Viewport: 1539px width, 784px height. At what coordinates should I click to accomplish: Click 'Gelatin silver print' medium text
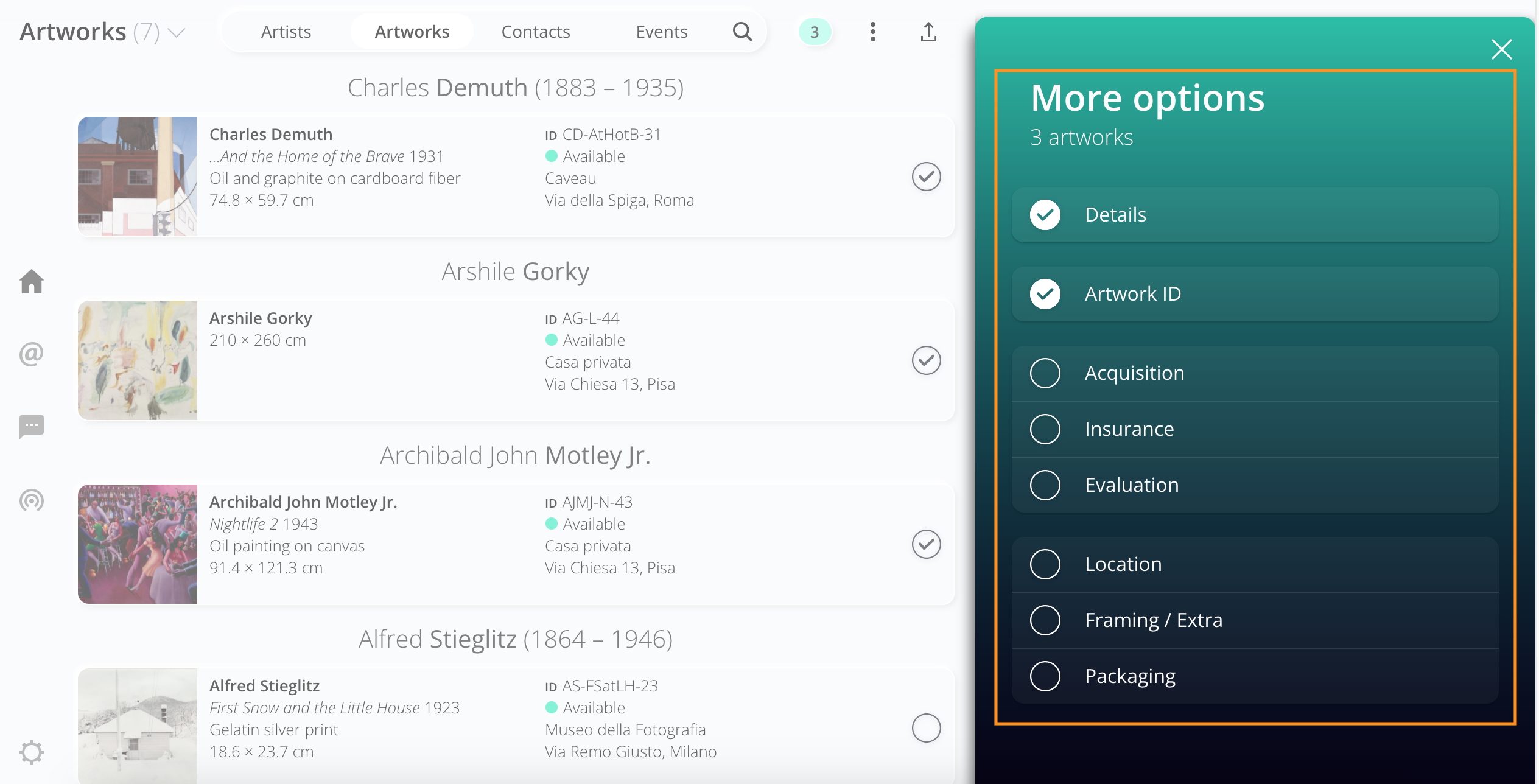(273, 730)
